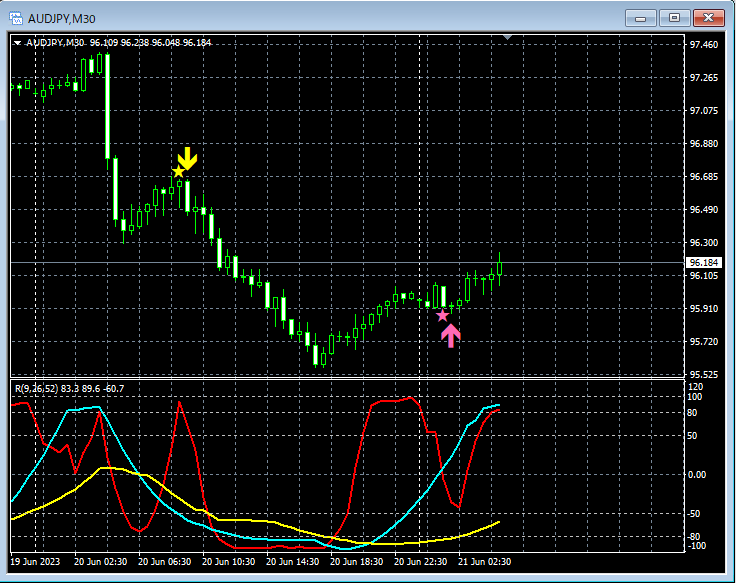Click the pink up arrow buy signal
Image resolution: width=737 pixels, height=583 pixels.
tap(451, 336)
